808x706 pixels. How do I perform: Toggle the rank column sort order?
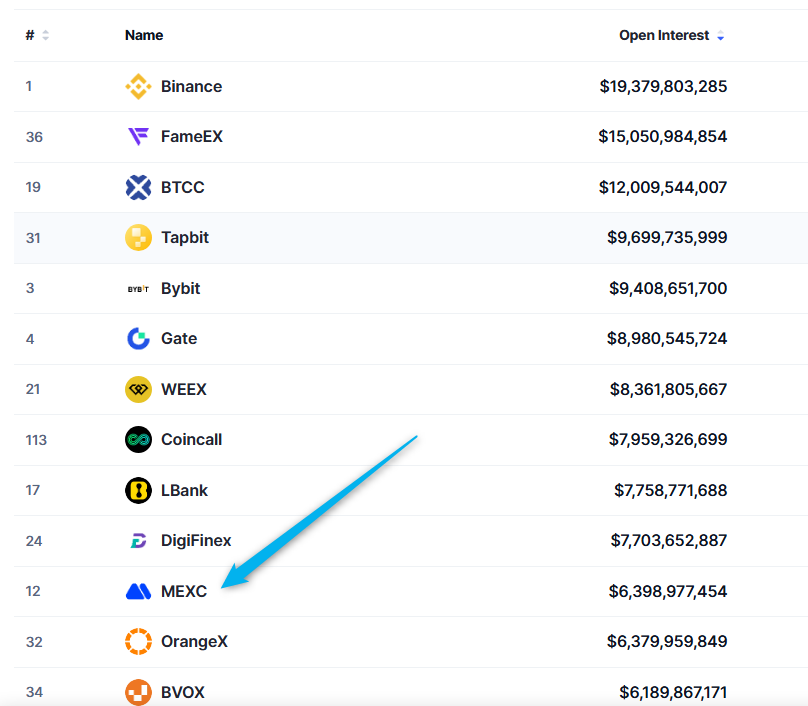44,34
